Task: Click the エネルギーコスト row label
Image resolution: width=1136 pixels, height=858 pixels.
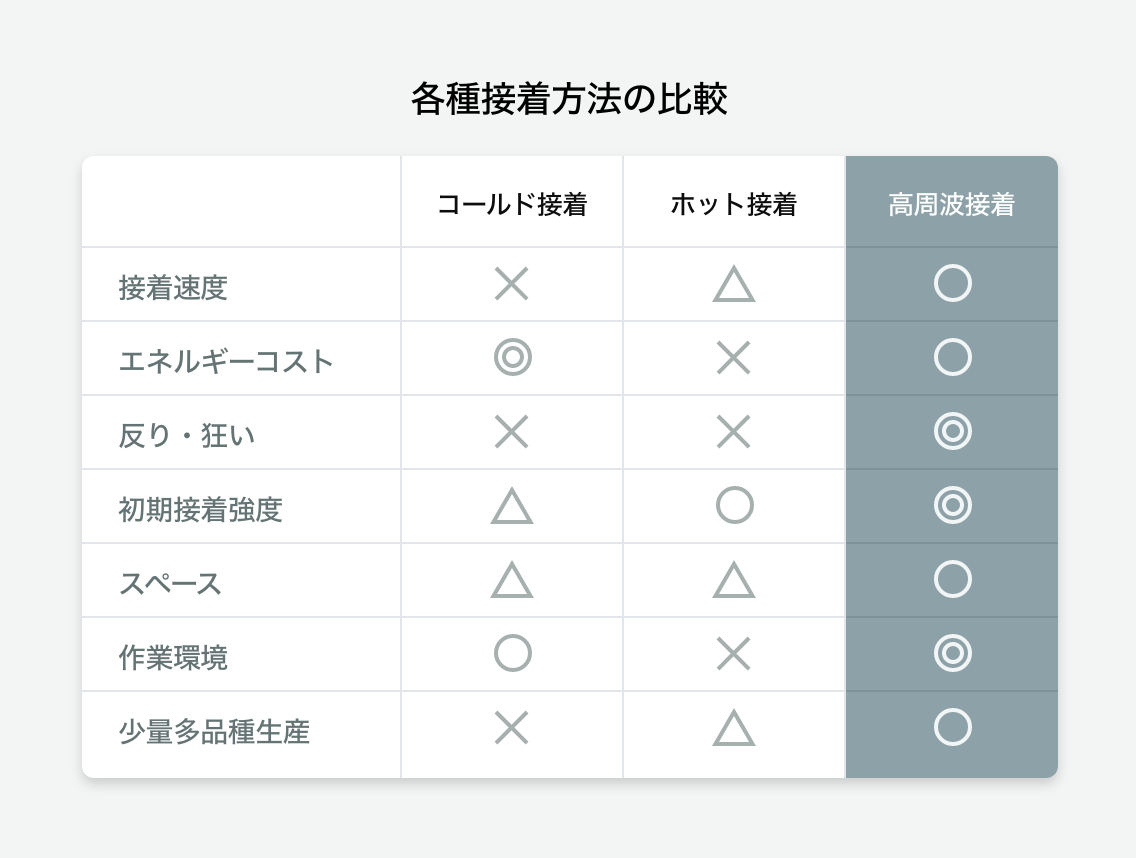Action: (226, 361)
